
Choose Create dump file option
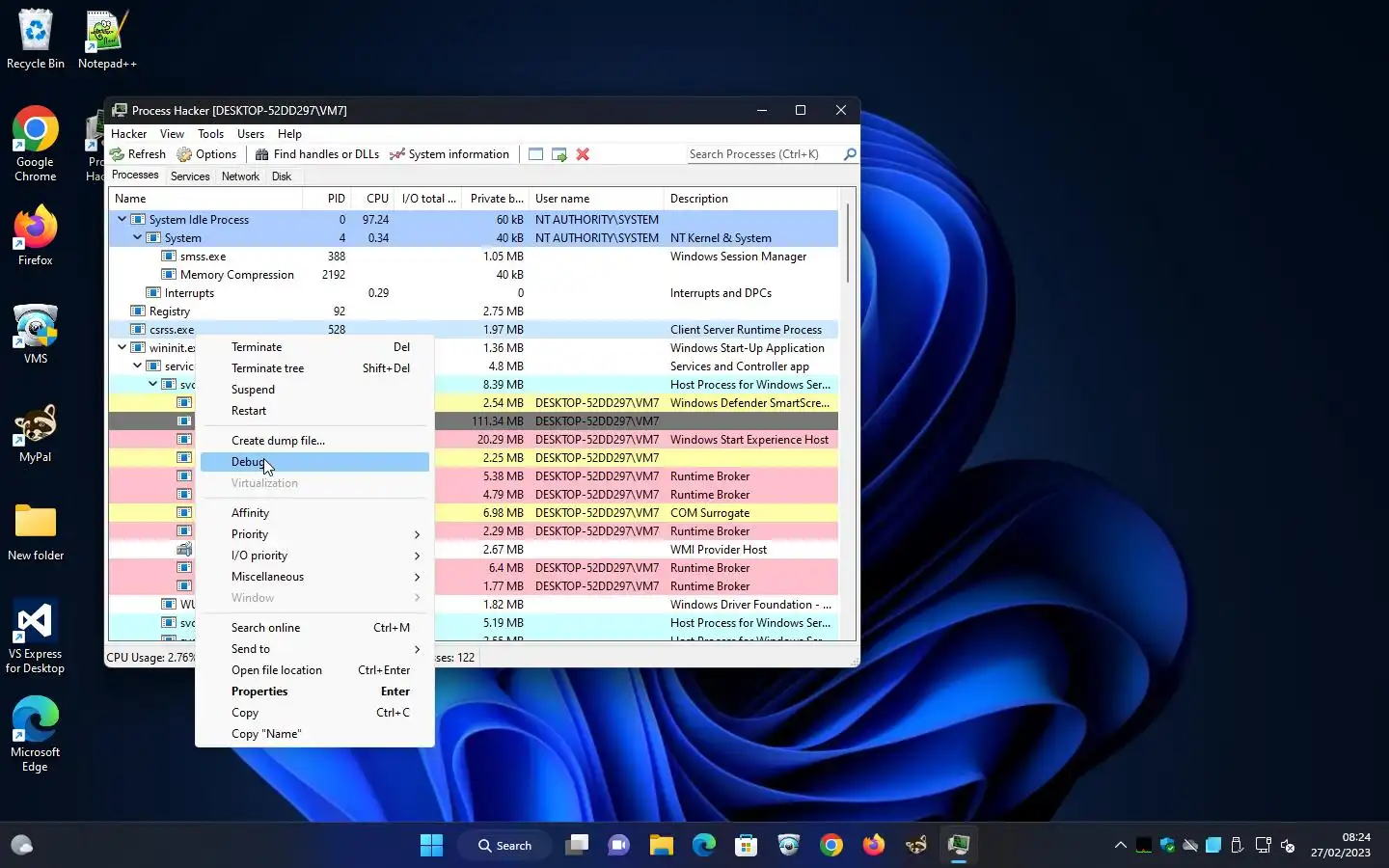click(x=314, y=441)
